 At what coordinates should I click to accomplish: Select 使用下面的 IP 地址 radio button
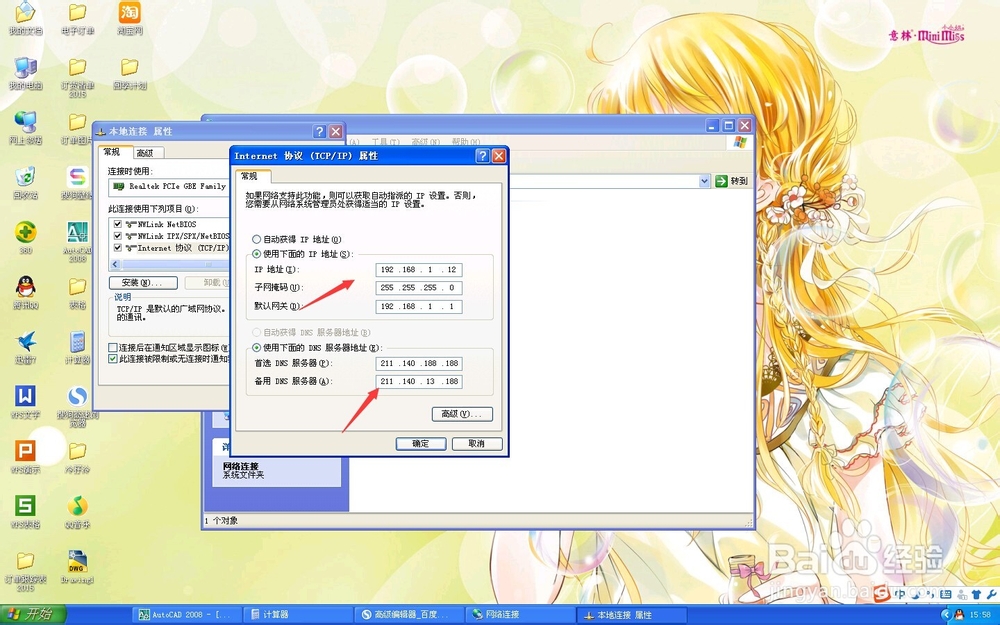[256, 254]
